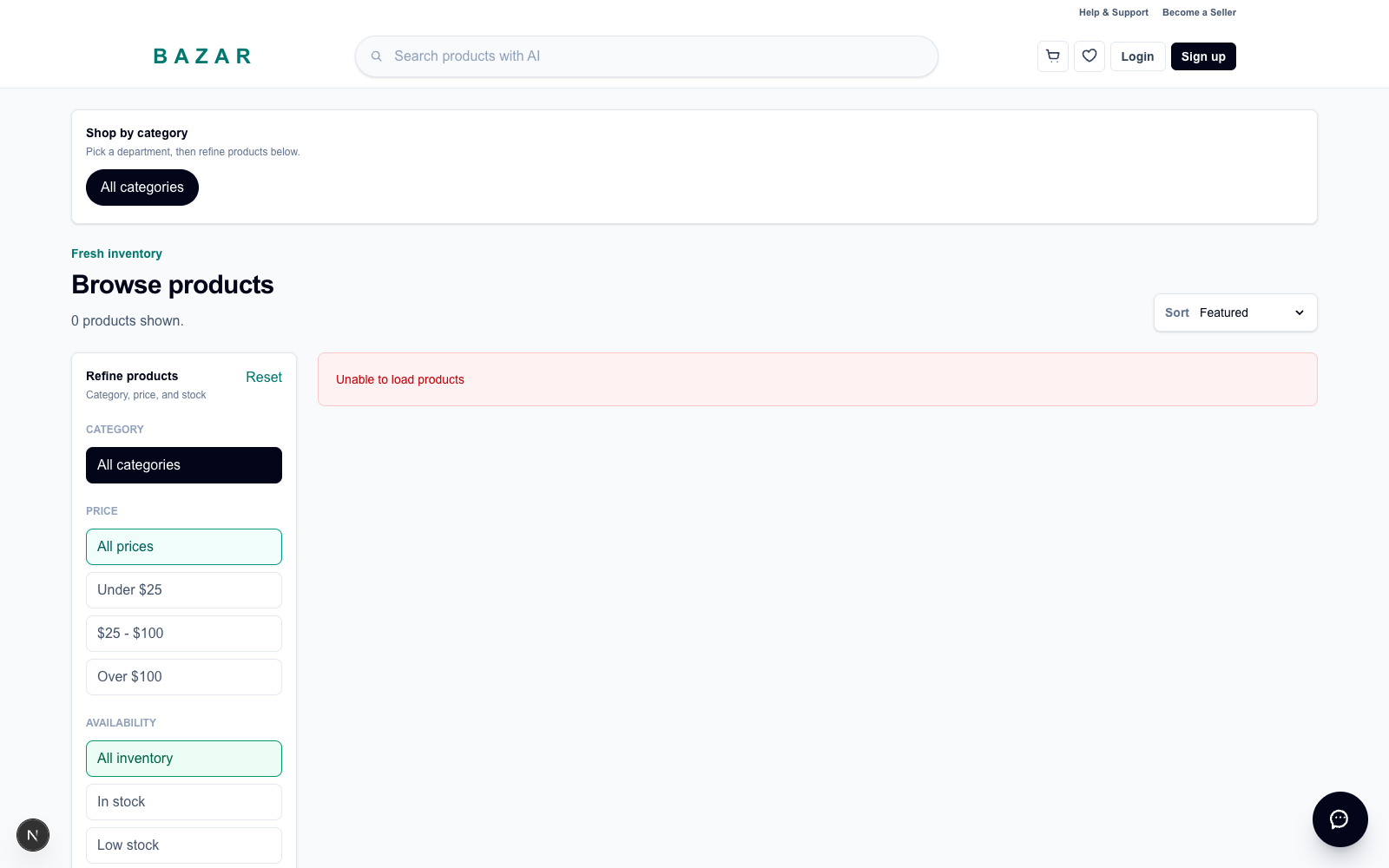Focus the Search products with AI field
This screenshot has height=868, width=1389.
click(x=647, y=56)
